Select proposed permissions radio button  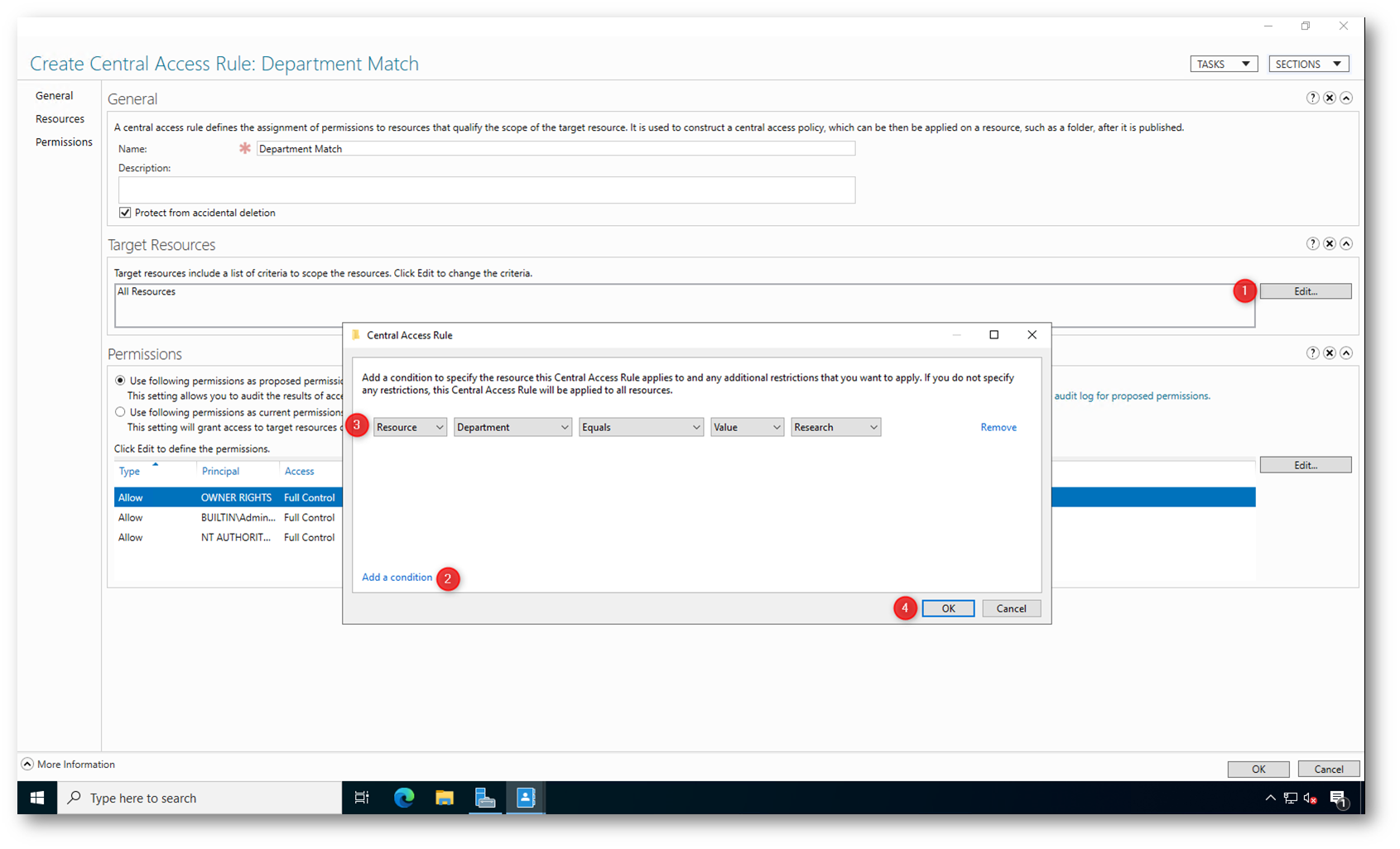(121, 381)
